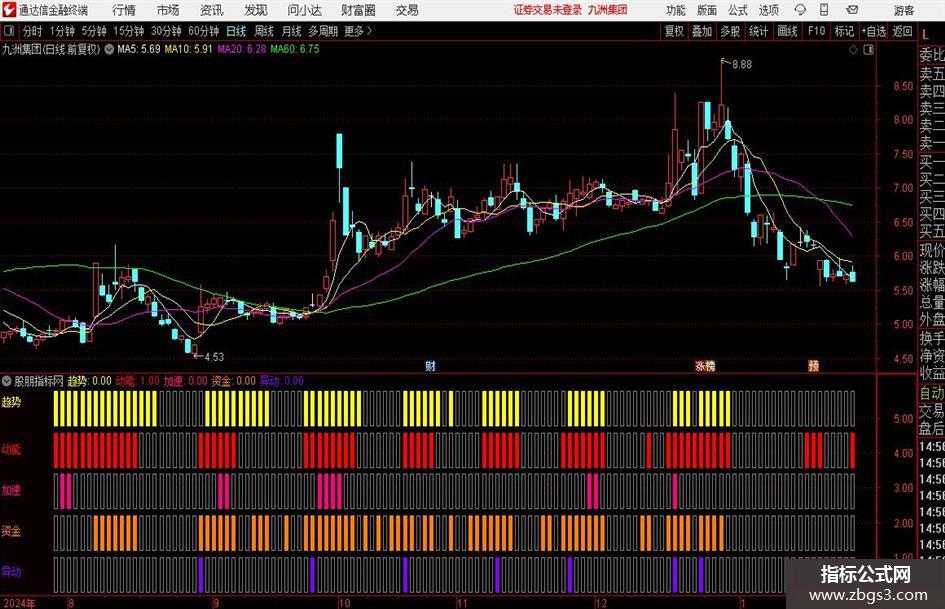
Task: Switch to the 1分钟 period
Action: coord(61,31)
